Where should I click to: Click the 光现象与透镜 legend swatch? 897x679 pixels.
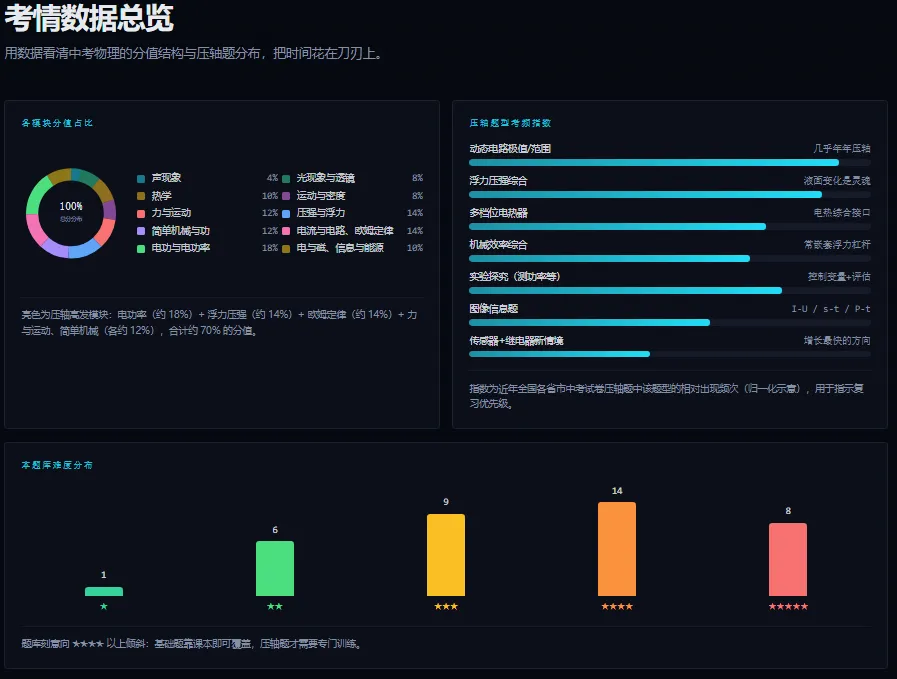click(x=286, y=178)
